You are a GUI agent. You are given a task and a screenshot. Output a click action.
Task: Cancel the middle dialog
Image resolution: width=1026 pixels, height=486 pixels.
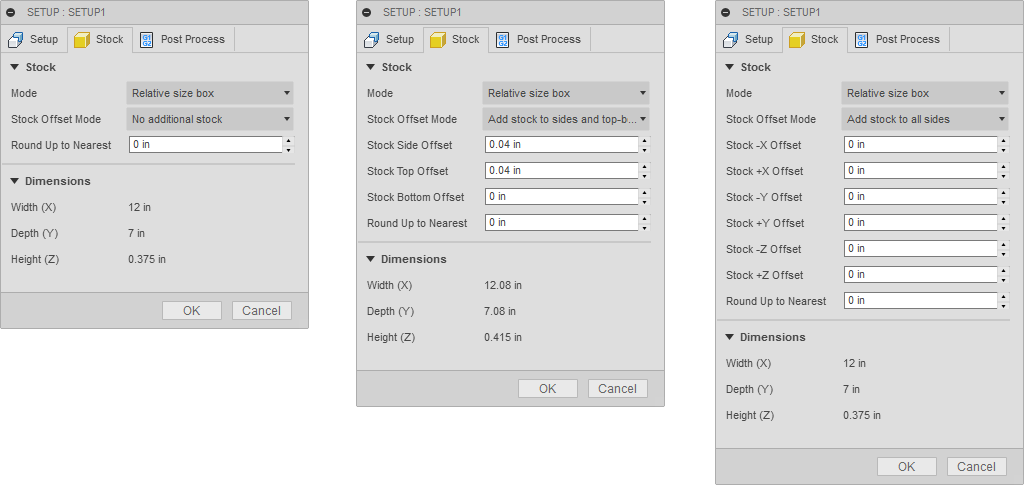[x=618, y=389]
